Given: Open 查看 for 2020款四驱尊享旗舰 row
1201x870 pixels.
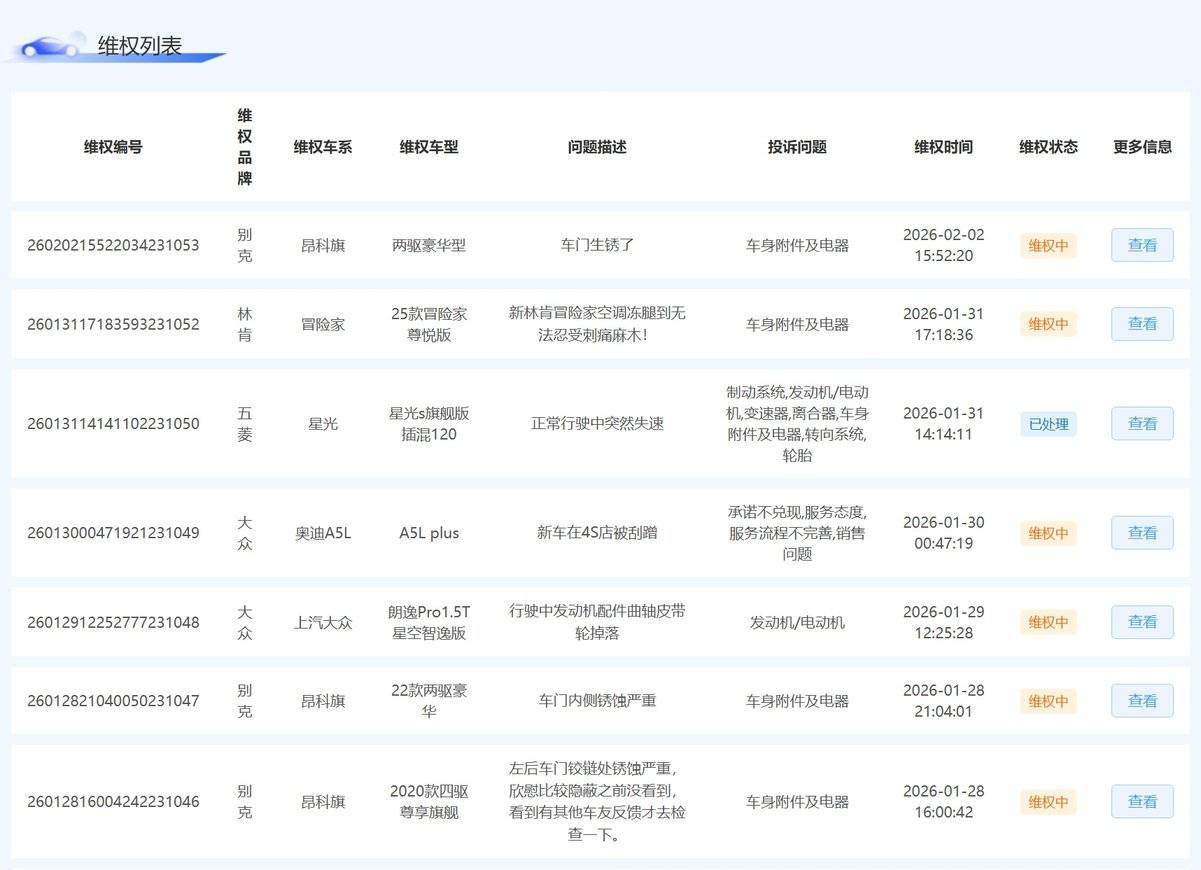Looking at the screenshot, I should [1142, 801].
